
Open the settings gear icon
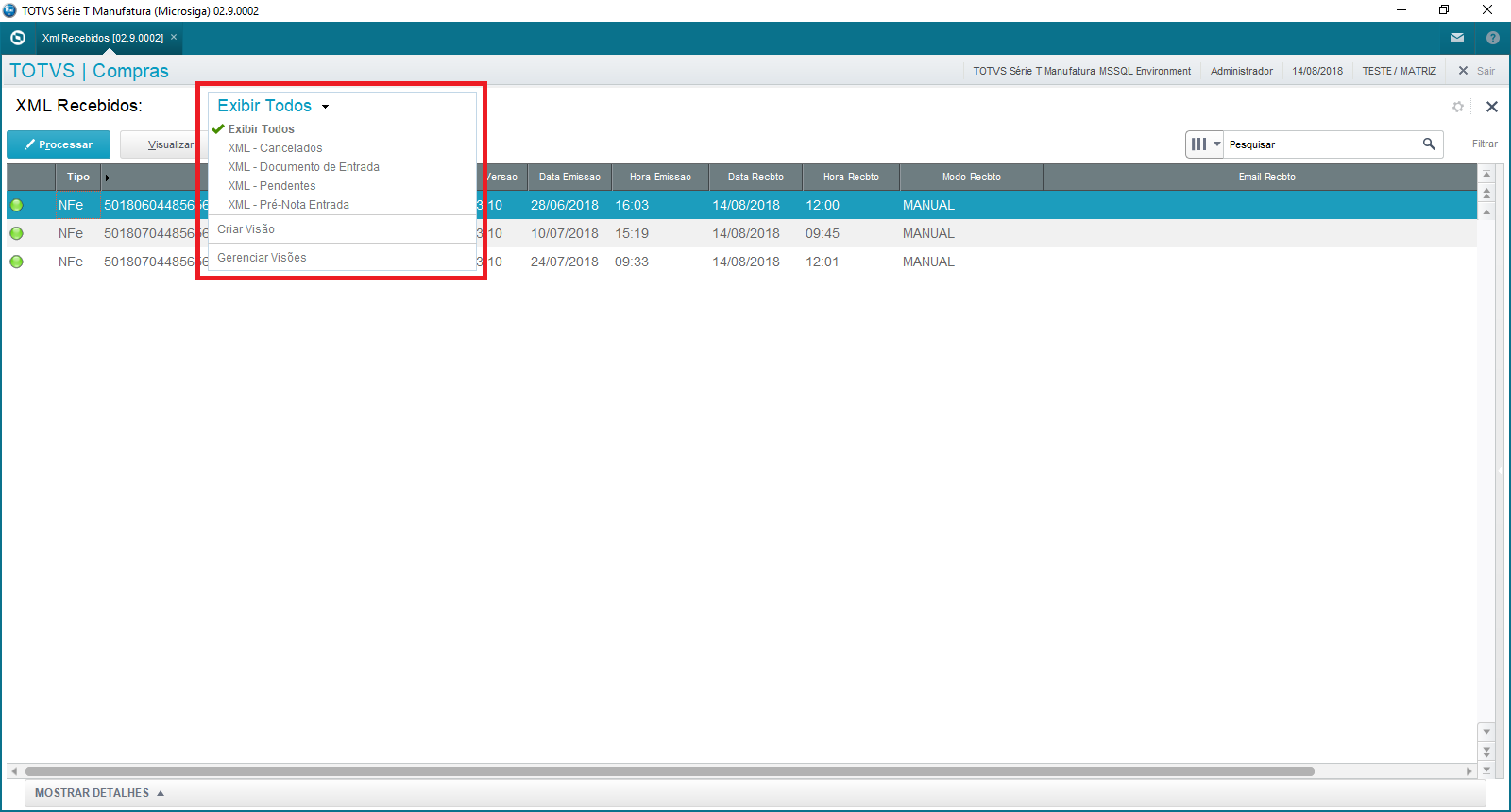(x=1458, y=107)
